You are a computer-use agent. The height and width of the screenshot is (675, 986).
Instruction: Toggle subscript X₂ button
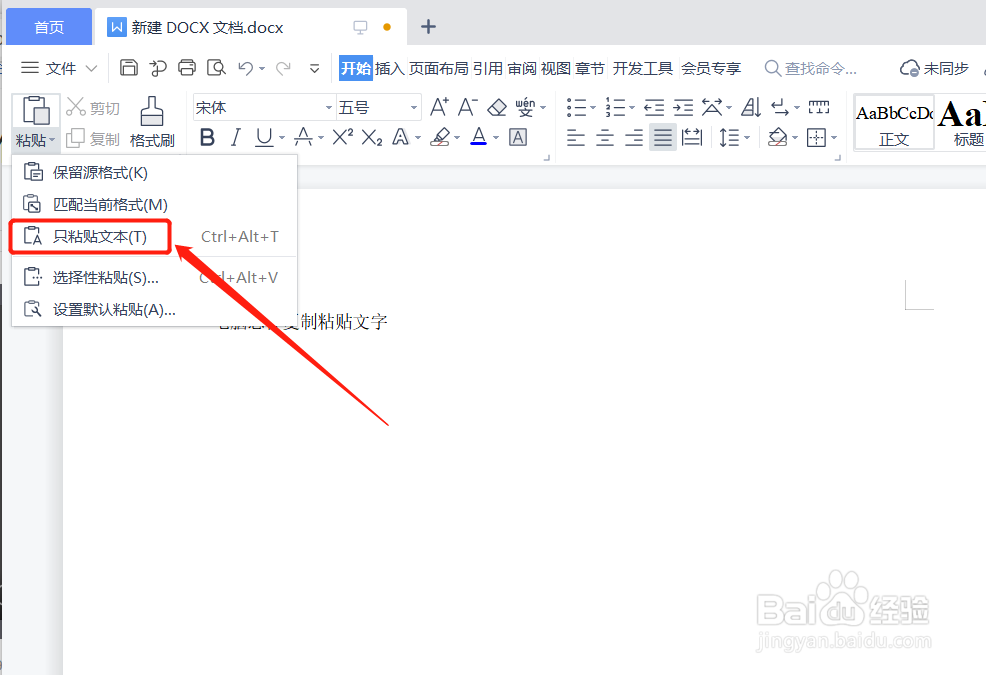pyautogui.click(x=372, y=137)
